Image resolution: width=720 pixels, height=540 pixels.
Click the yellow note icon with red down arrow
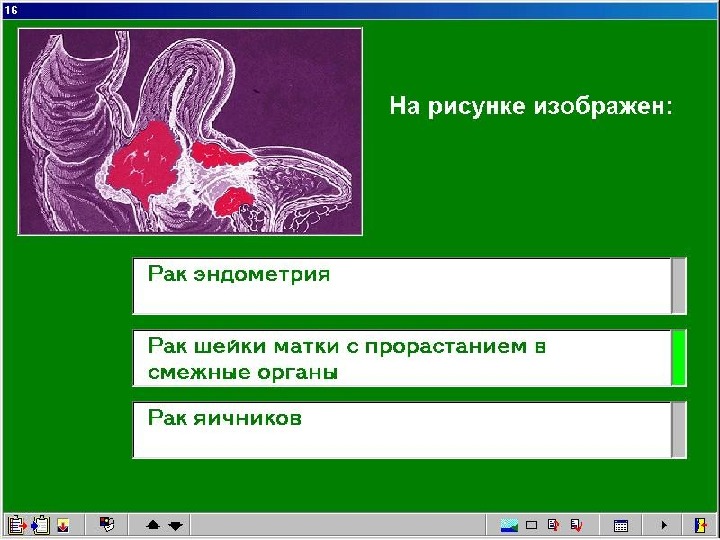(x=63, y=525)
